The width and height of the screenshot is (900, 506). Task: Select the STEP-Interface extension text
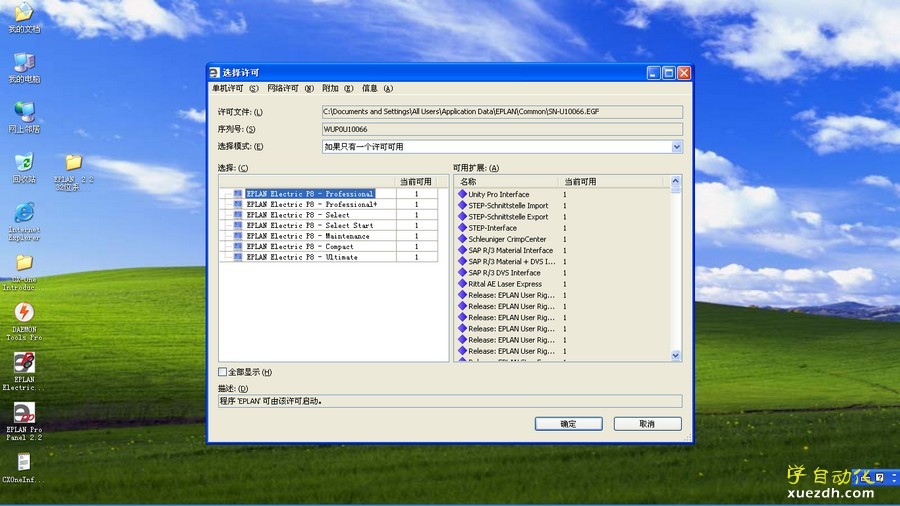492,228
